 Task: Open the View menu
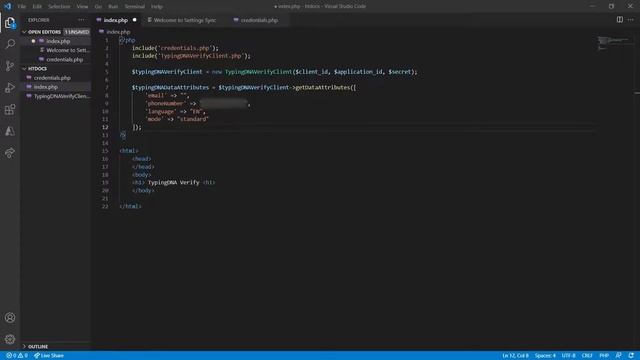click(x=82, y=7)
